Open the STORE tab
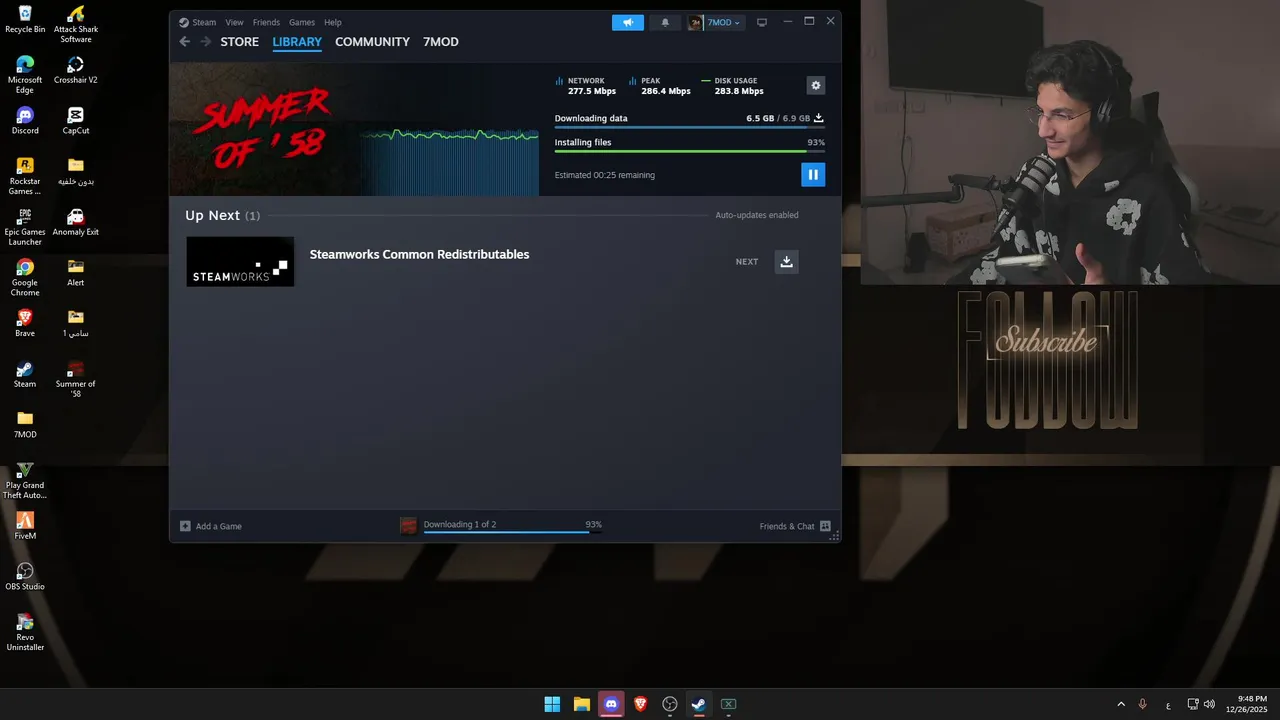The height and width of the screenshot is (720, 1280). (239, 42)
